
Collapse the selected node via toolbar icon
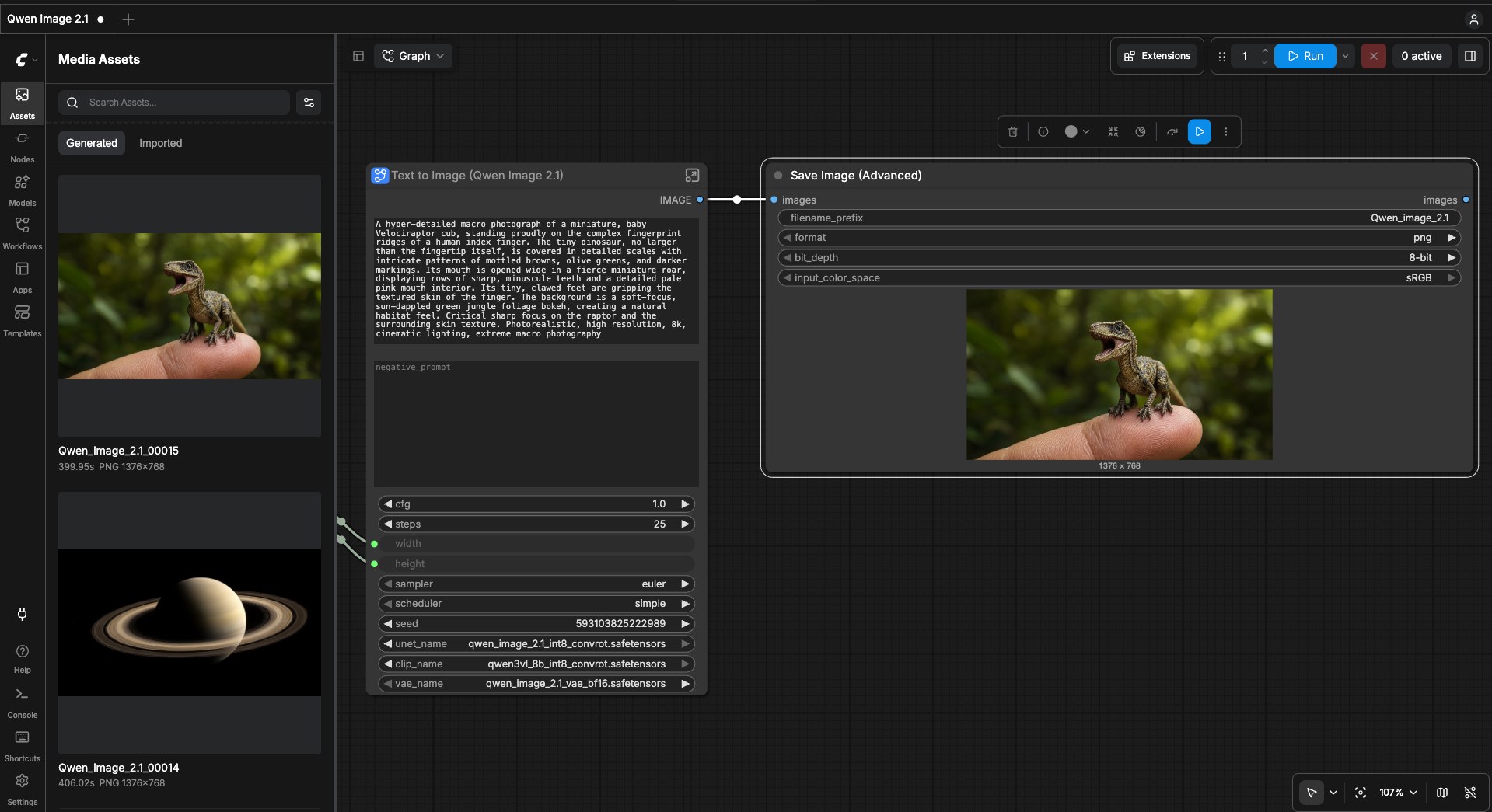coord(1113,132)
